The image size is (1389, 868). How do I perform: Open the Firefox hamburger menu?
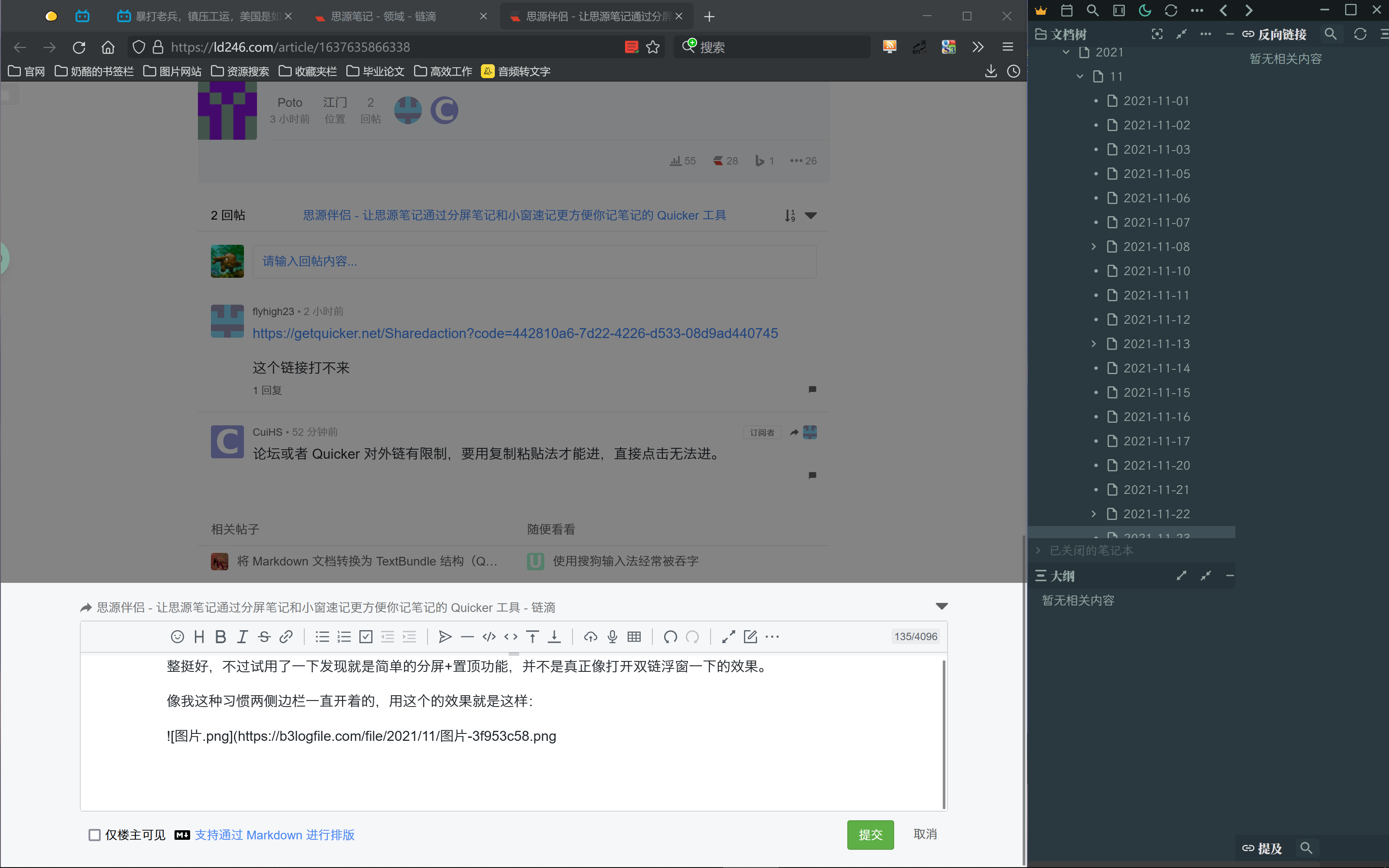[x=1007, y=46]
